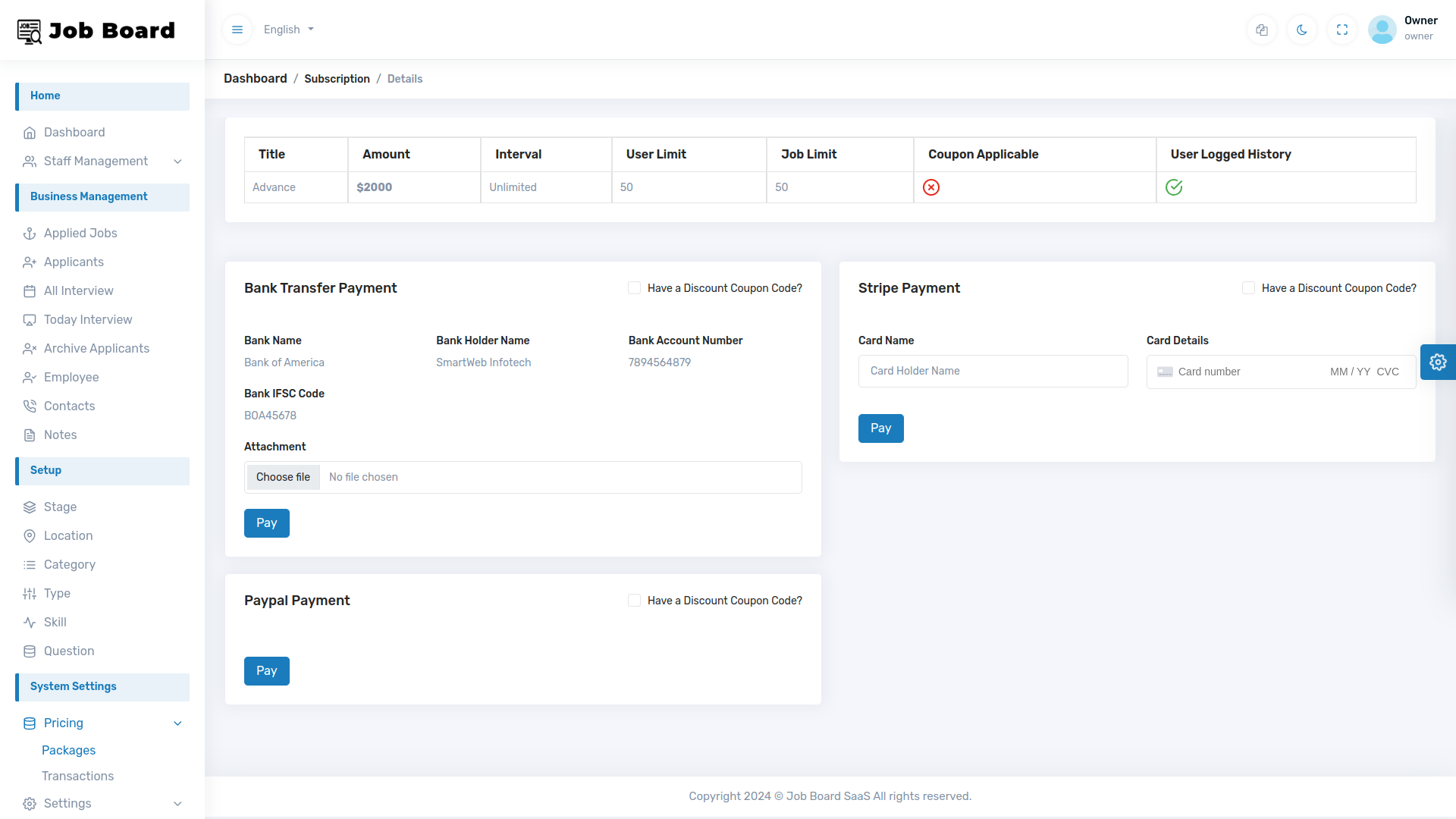Image resolution: width=1456 pixels, height=819 pixels.
Task: Select the Contacts phone icon in sidebar
Action: (29, 406)
